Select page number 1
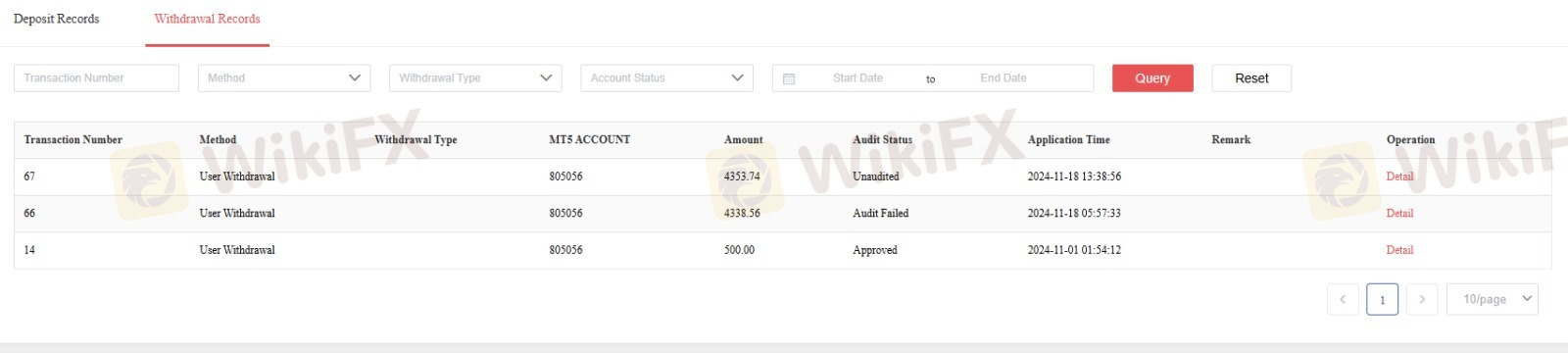The height and width of the screenshot is (353, 1568). [x=1383, y=299]
